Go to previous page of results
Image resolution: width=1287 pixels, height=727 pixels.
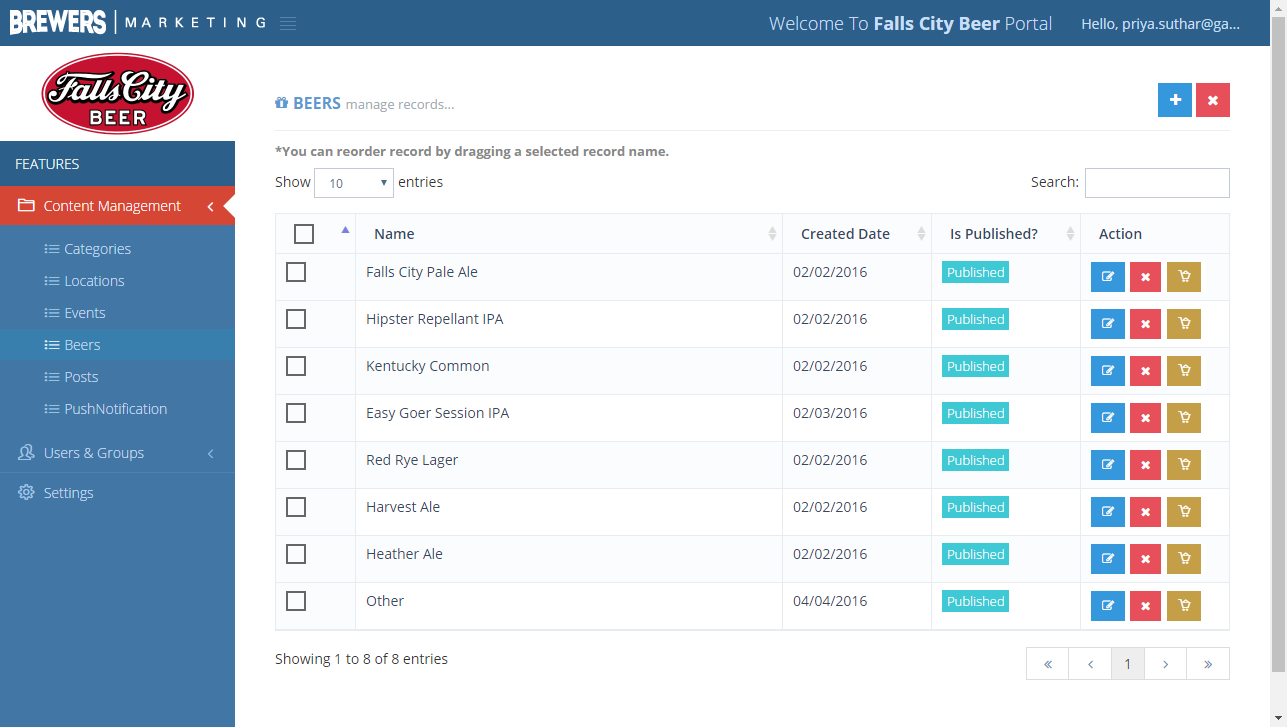click(1090, 664)
